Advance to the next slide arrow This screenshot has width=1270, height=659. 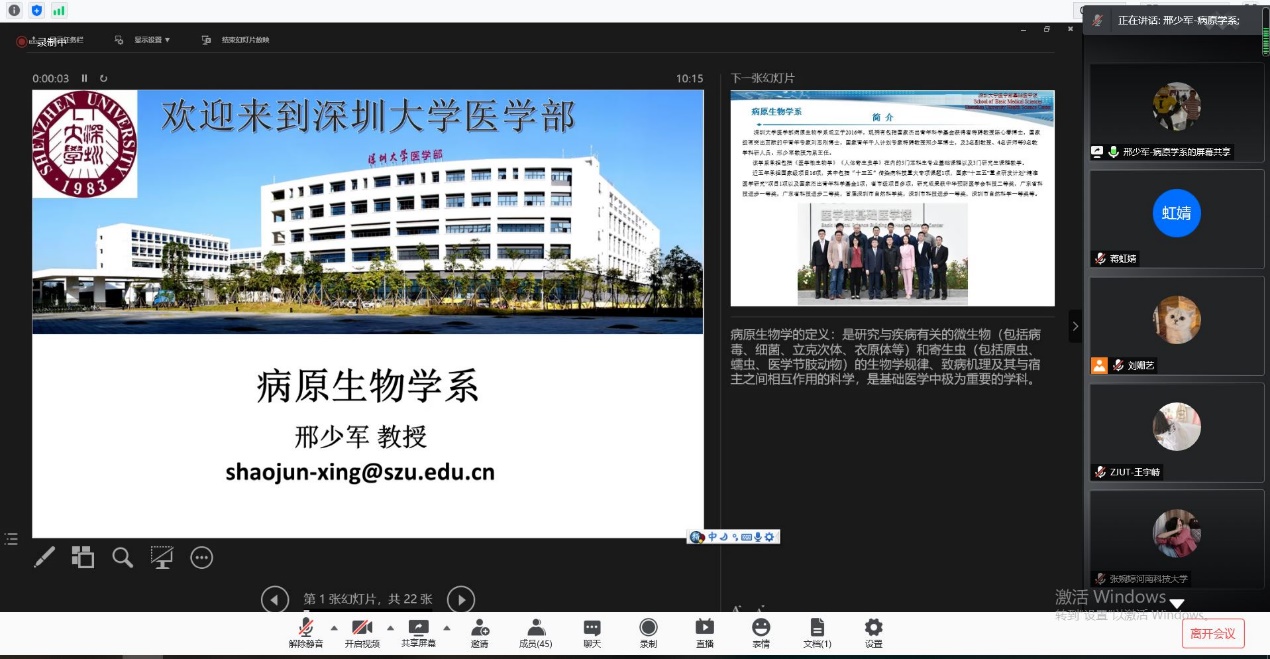pos(460,599)
